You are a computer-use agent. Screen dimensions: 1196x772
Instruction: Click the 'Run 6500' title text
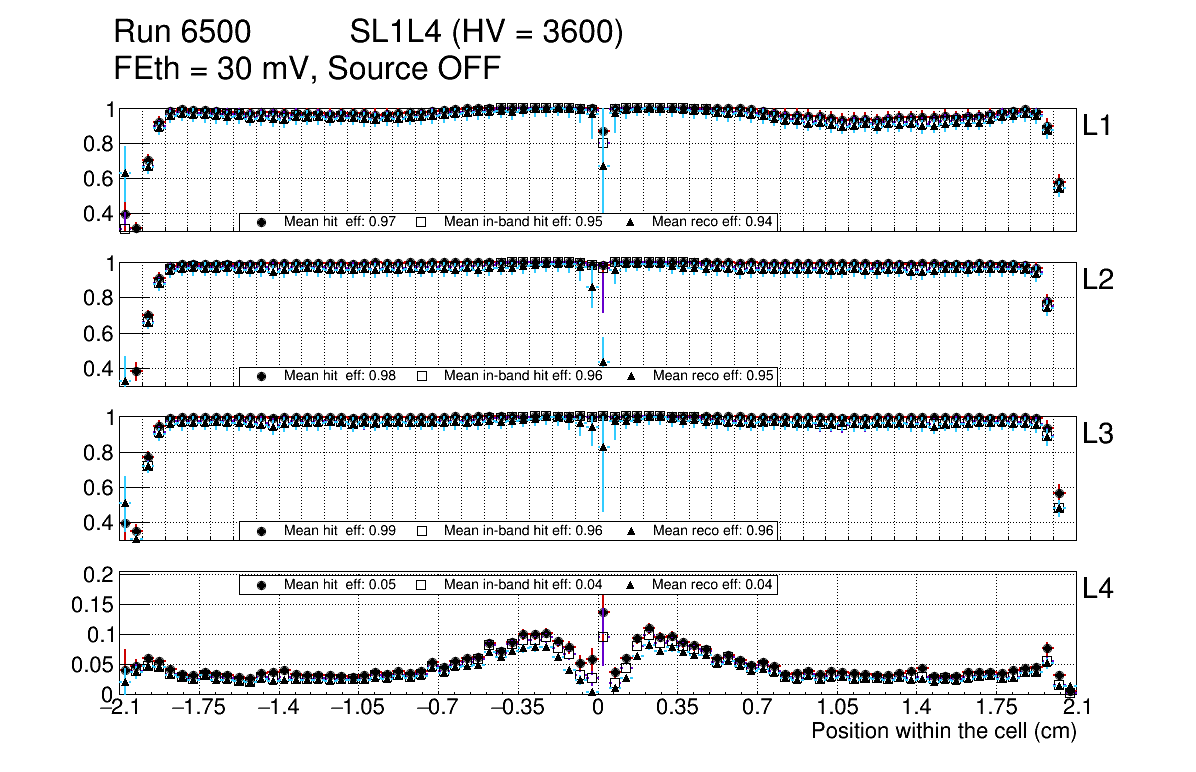pyautogui.click(x=181, y=34)
